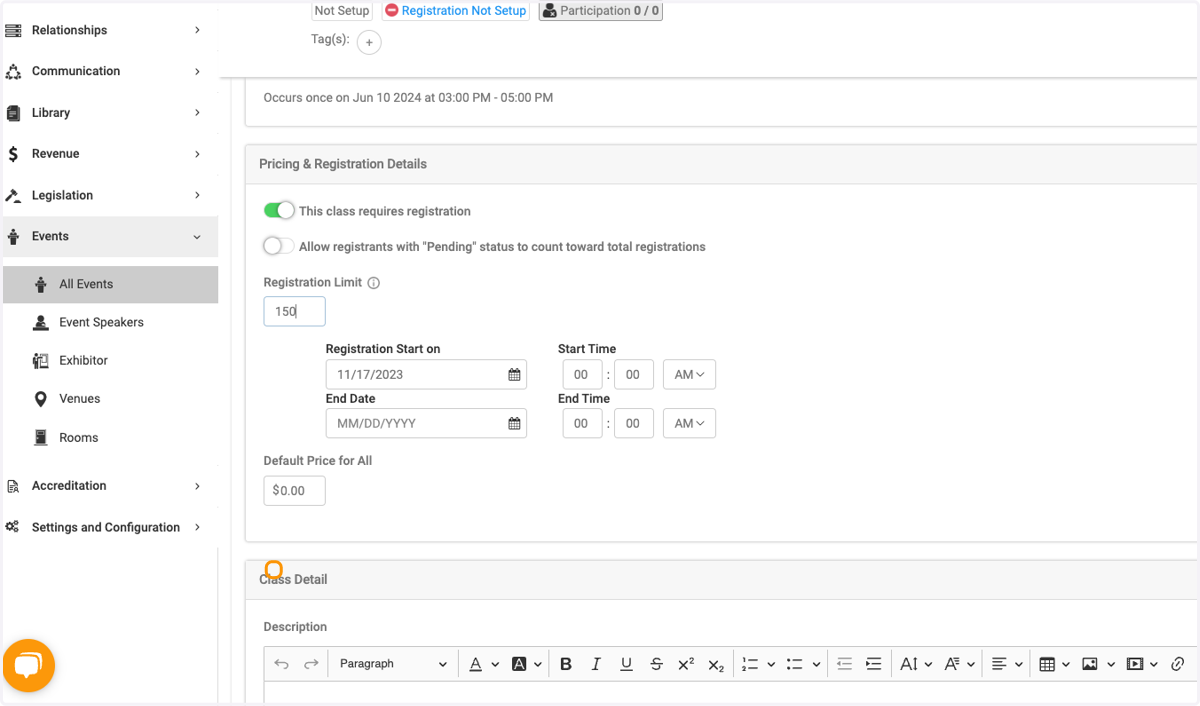The height and width of the screenshot is (706, 1200).
Task: Click the Registration Not Setup badge
Action: coord(456,11)
